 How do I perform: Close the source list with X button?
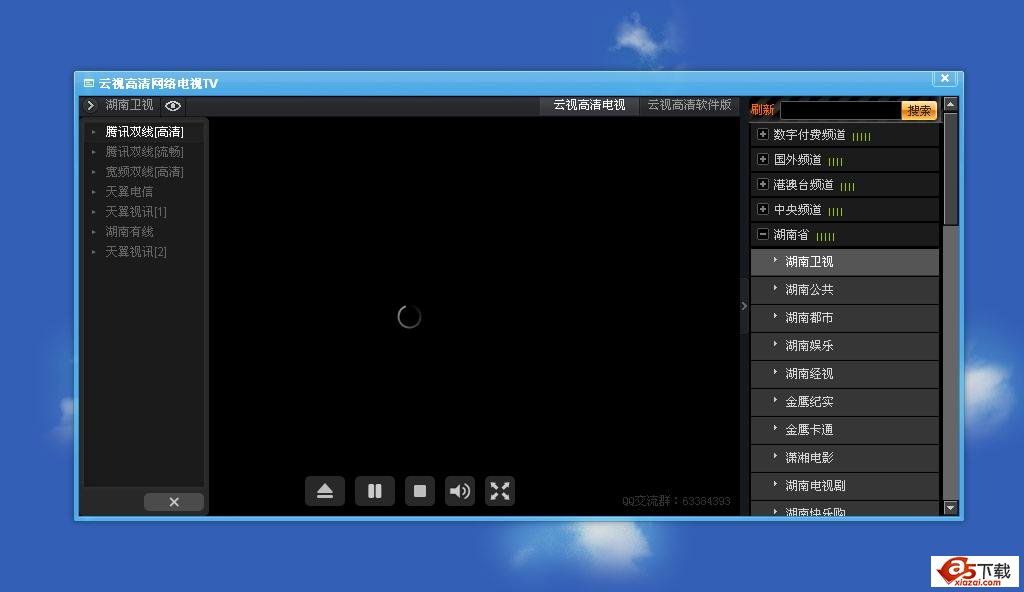[174, 502]
